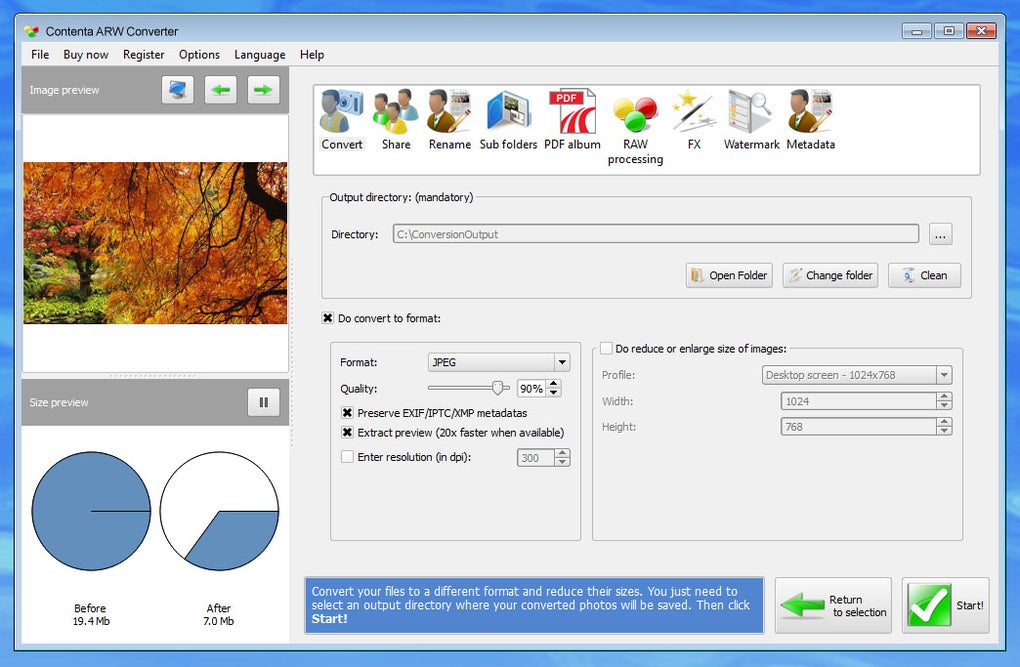1020x667 pixels.
Task: Open the Watermark tool
Action: [751, 120]
